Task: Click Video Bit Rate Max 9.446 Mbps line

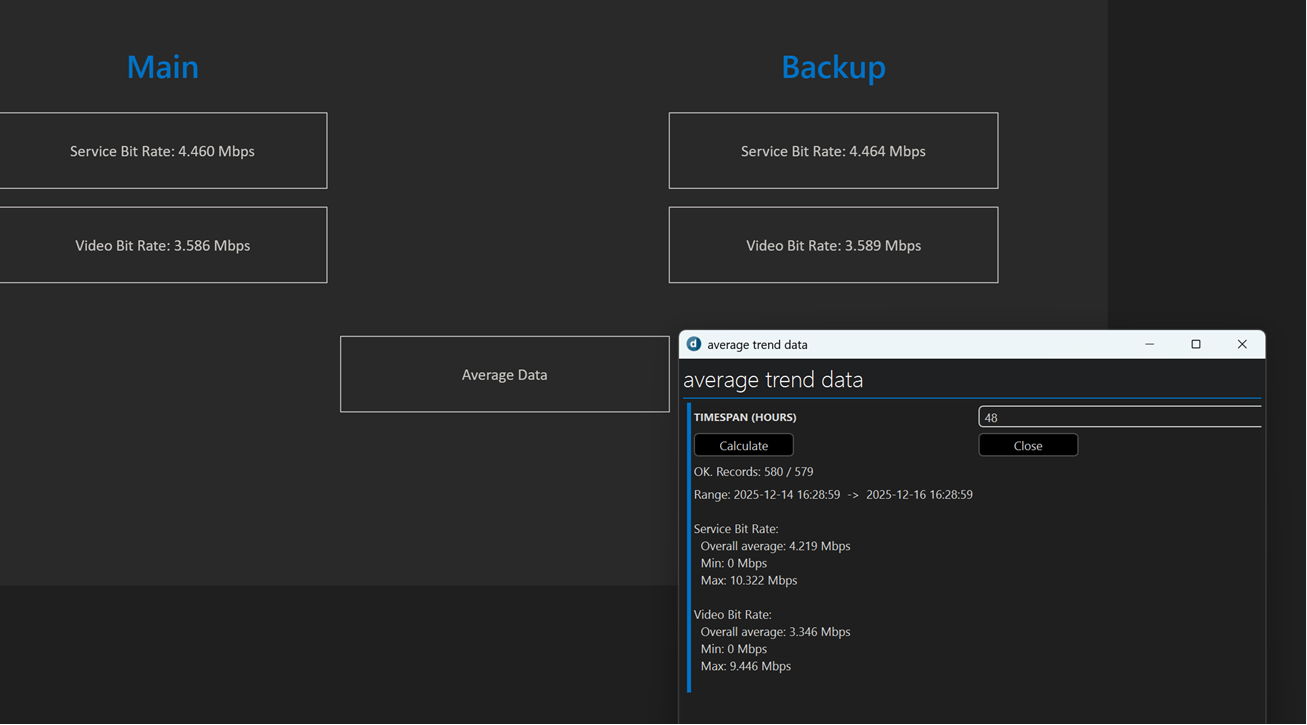Action: tap(745, 667)
